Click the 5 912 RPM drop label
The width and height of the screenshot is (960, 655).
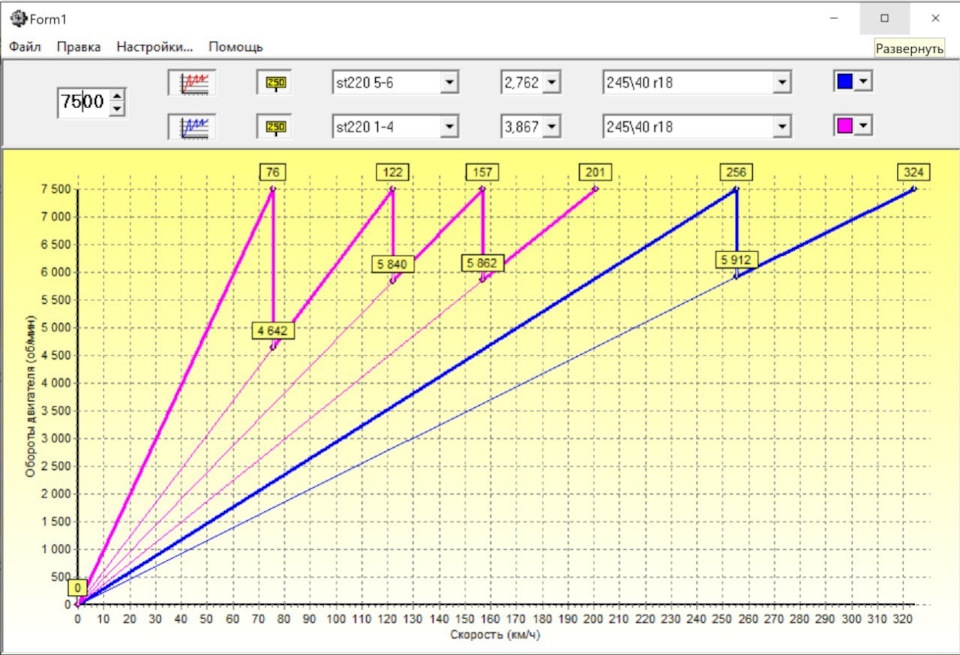(737, 260)
